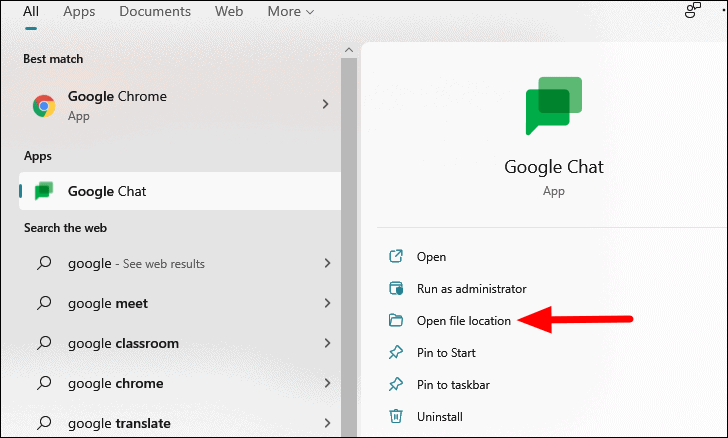Expand Google Chrome result with its chevron

[x=325, y=104]
